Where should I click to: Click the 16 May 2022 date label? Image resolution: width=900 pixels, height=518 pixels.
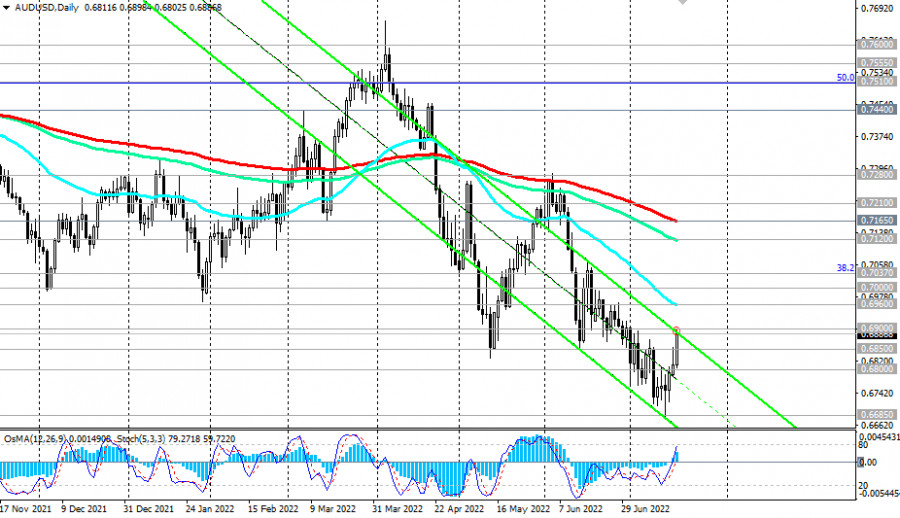click(523, 509)
